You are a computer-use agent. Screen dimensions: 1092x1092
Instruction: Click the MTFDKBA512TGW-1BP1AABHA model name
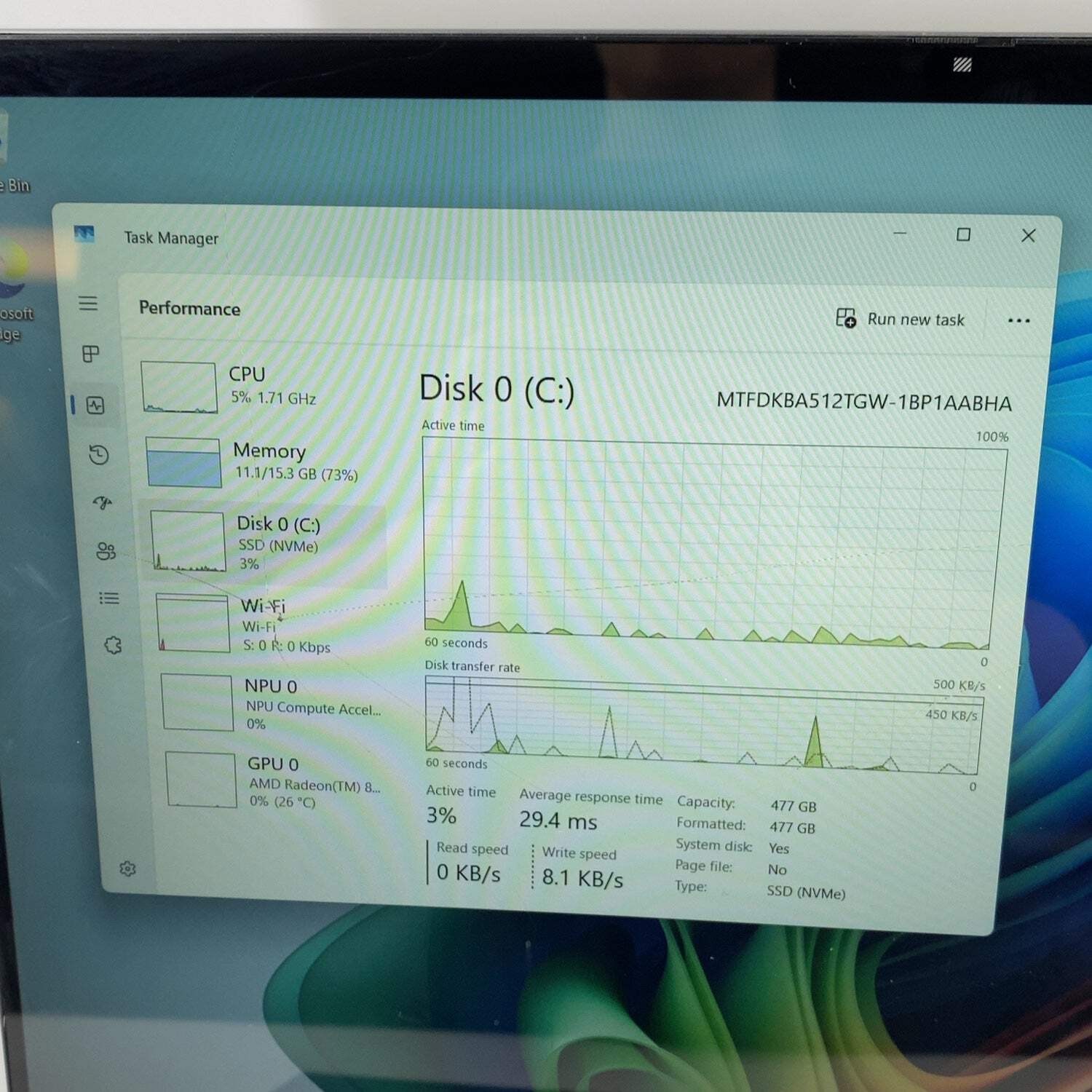coord(864,402)
